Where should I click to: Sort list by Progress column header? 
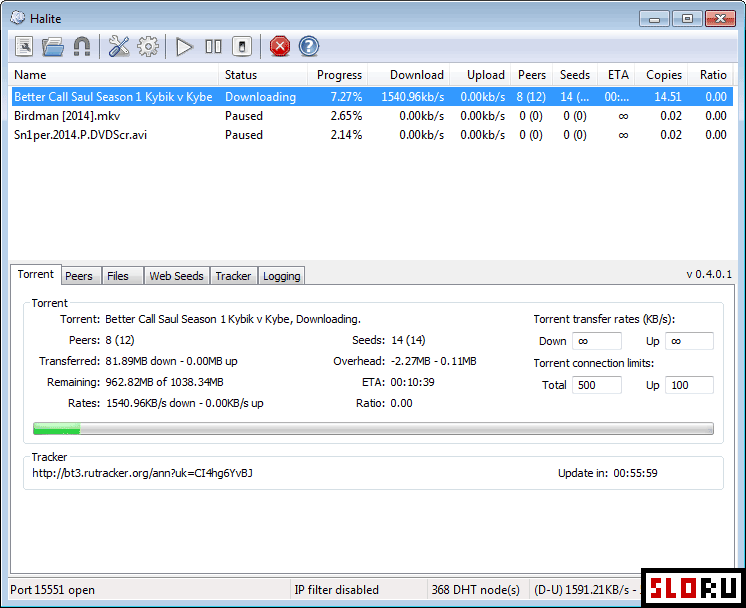337,75
